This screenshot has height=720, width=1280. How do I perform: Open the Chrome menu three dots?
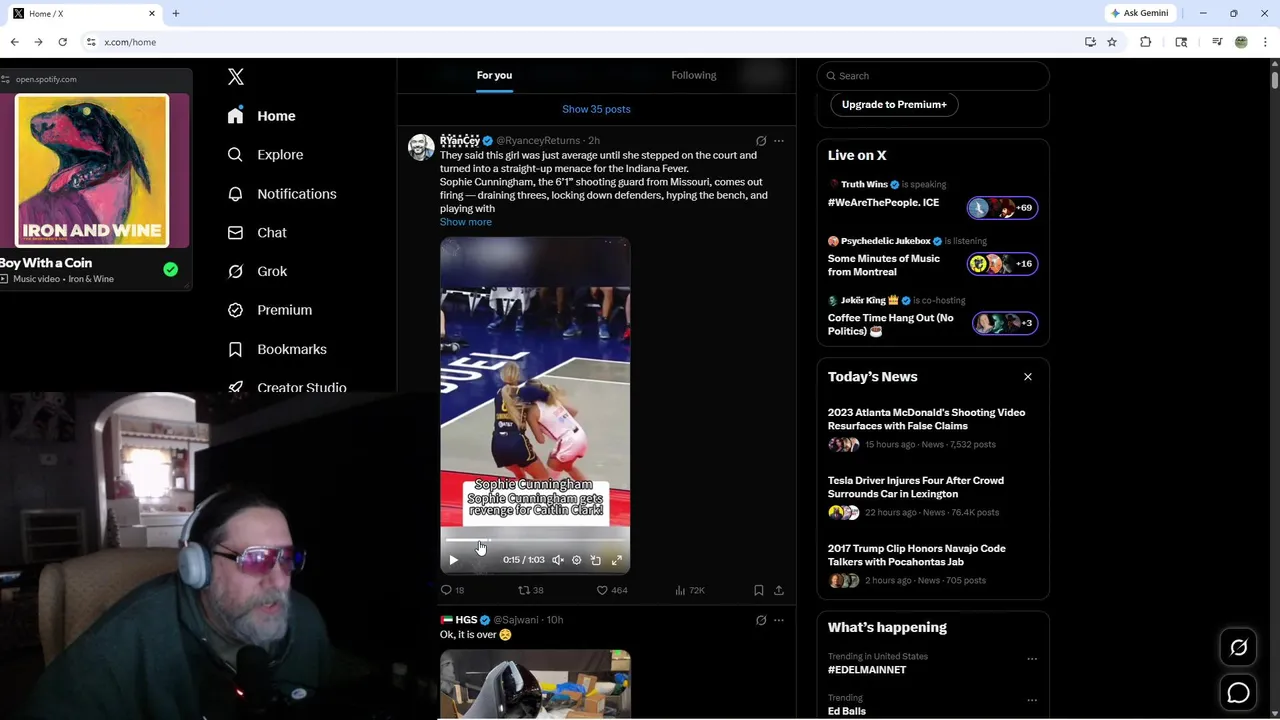tap(1266, 42)
